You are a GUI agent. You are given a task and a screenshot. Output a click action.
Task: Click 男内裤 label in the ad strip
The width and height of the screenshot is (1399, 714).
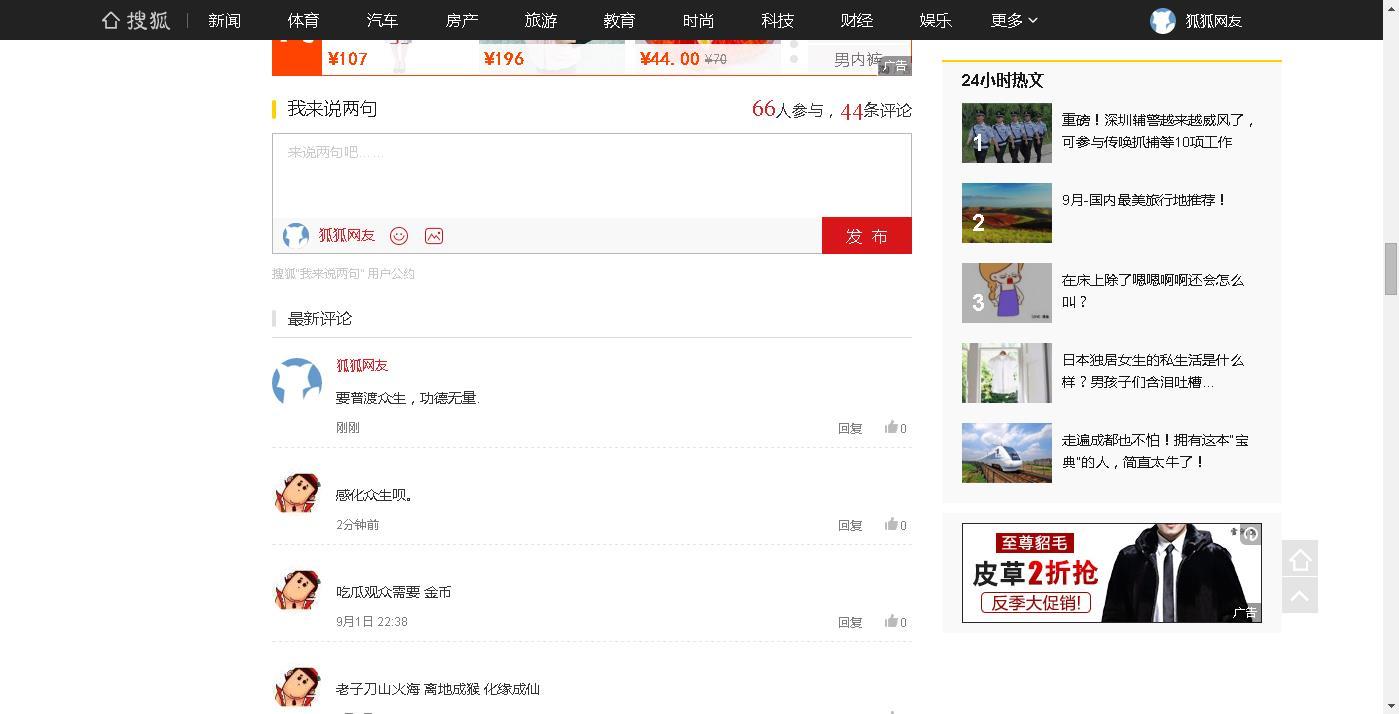pos(858,60)
